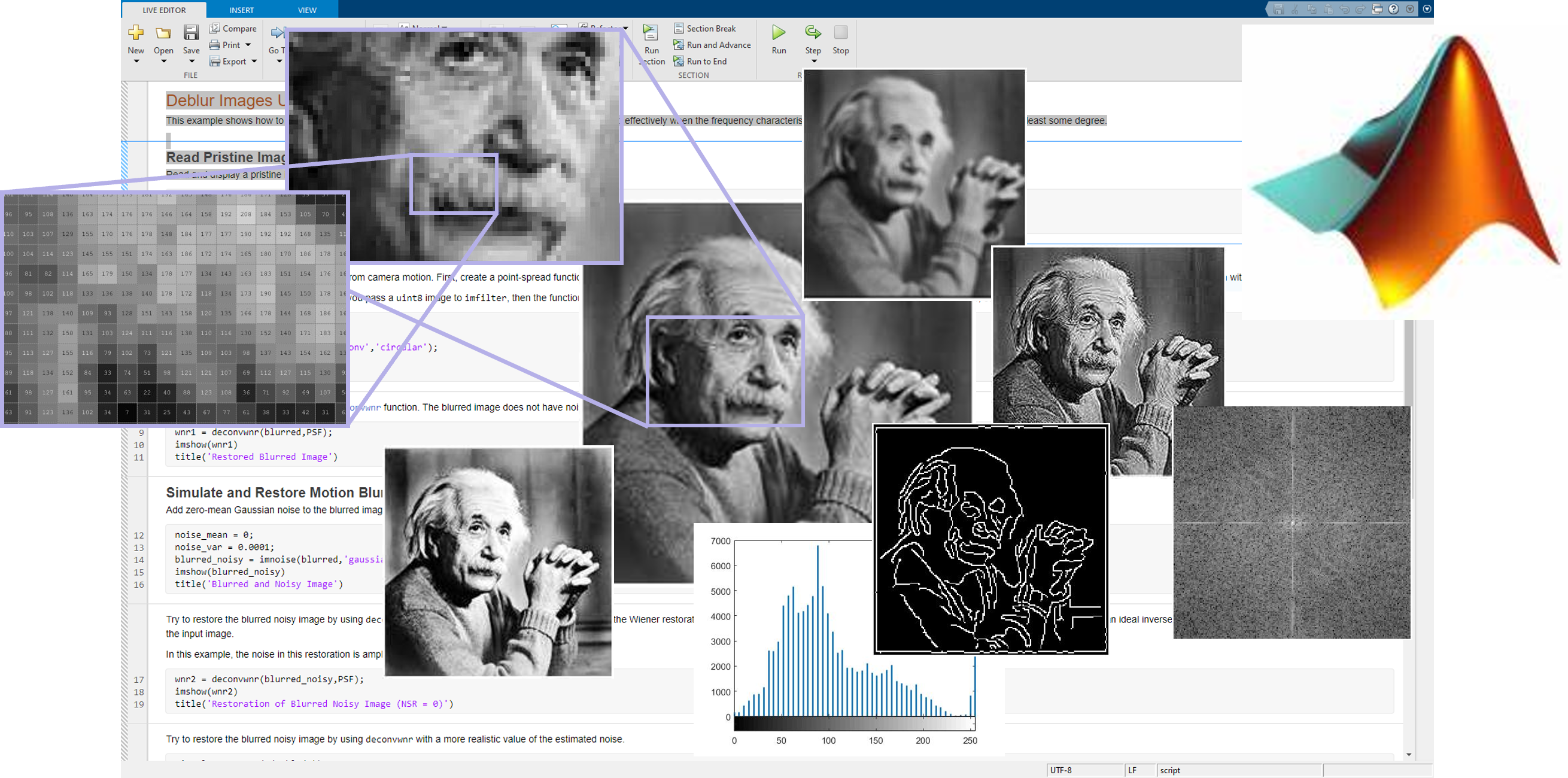Click the Step icon
This screenshot has width=1568, height=778.
tap(813, 32)
